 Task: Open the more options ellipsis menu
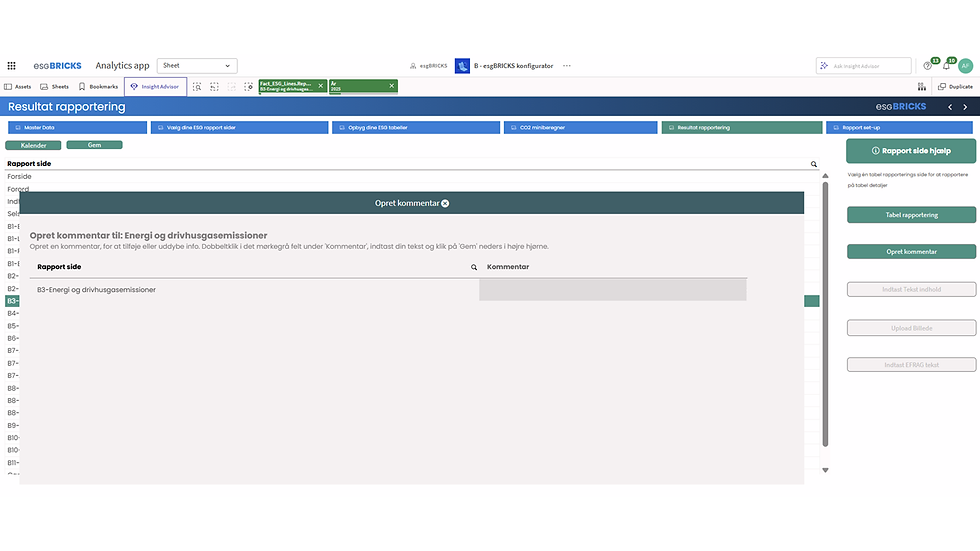coord(567,66)
